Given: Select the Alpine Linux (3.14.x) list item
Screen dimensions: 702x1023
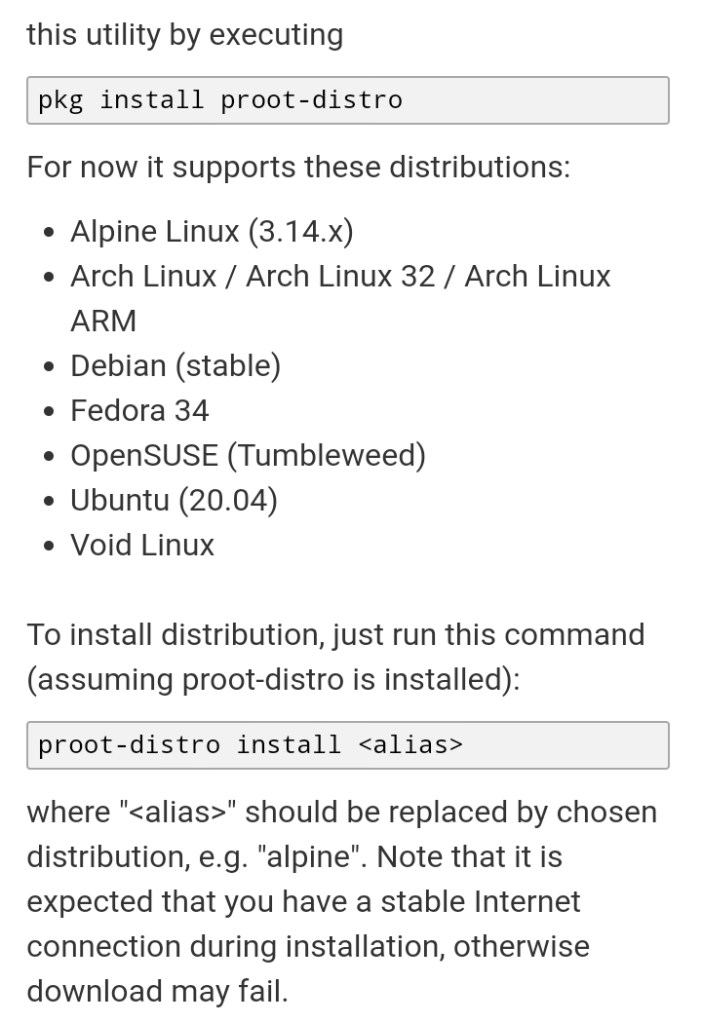Looking at the screenshot, I should [x=211, y=232].
